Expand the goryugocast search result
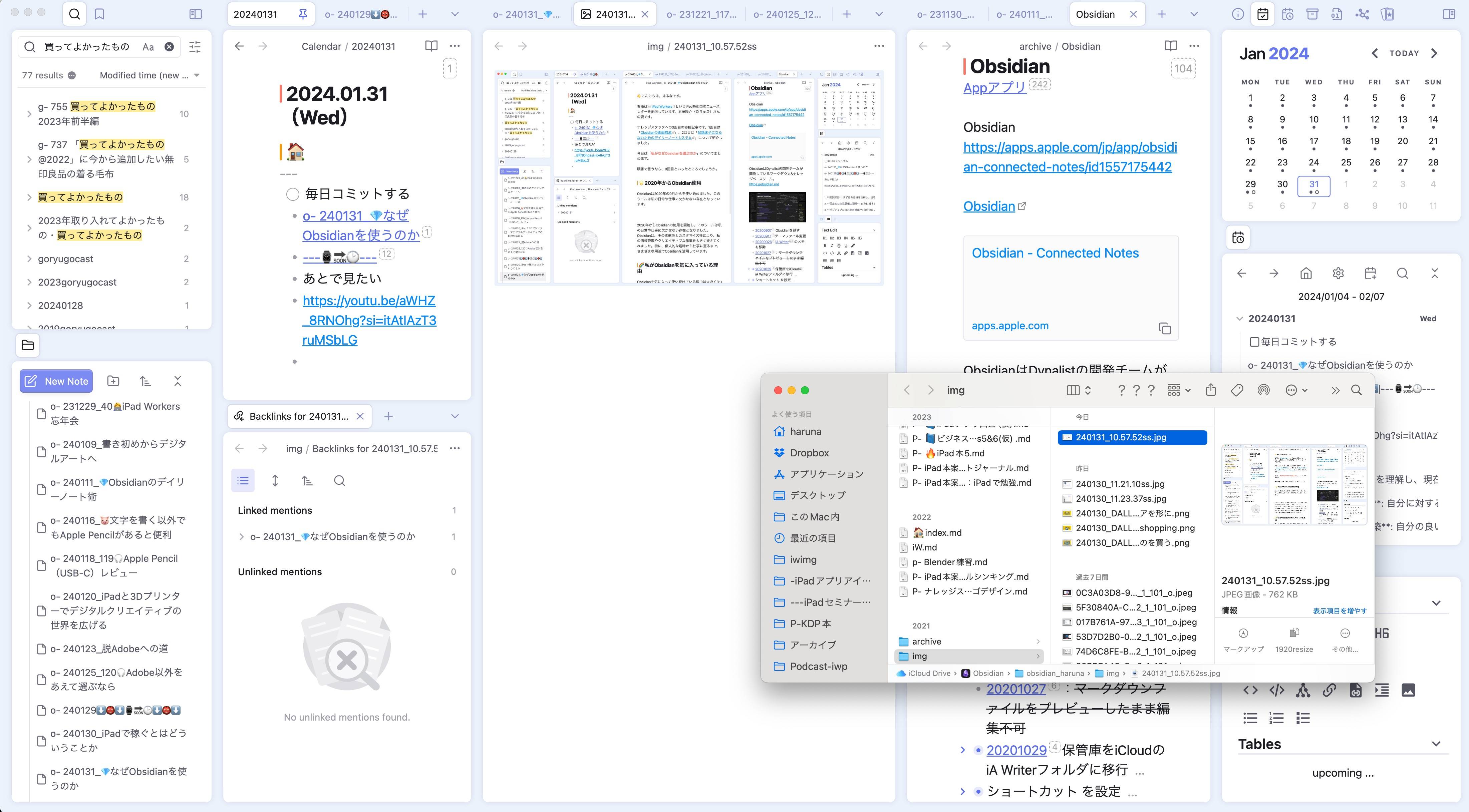Viewport: 1469px width, 812px height. (29, 259)
